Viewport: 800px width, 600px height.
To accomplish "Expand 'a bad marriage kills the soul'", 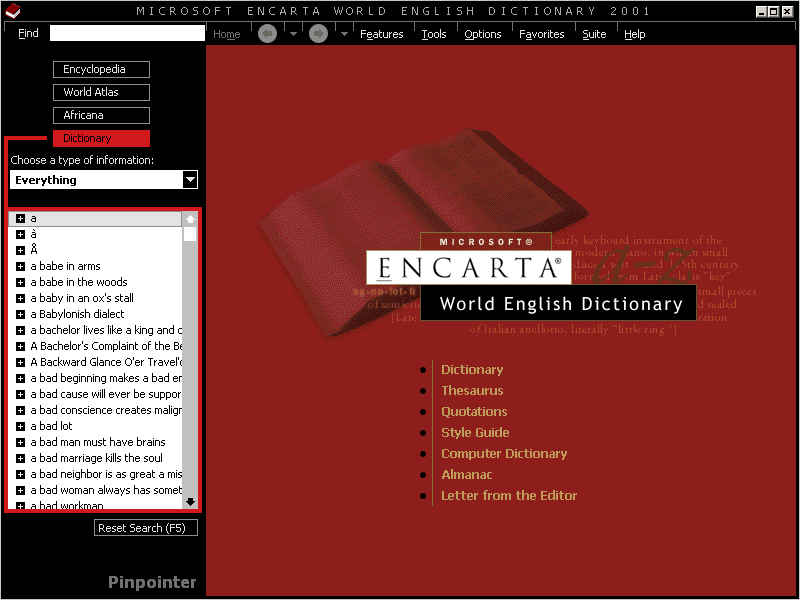I will pyautogui.click(x=20, y=458).
